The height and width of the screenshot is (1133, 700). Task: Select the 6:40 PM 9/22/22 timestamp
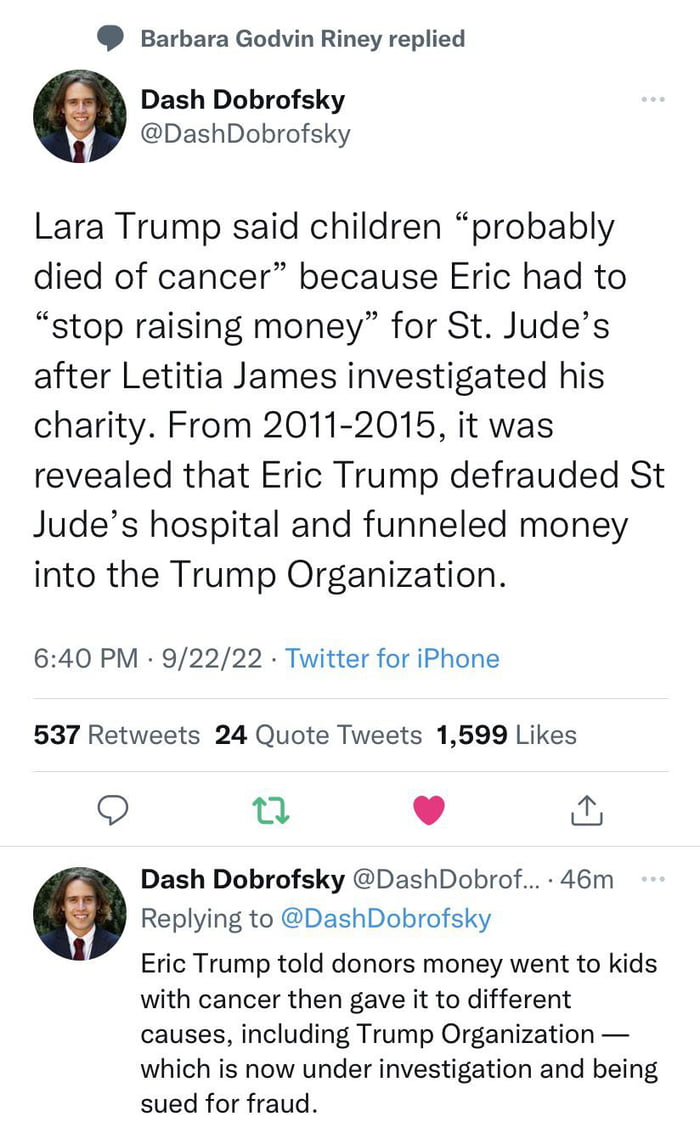click(x=148, y=658)
